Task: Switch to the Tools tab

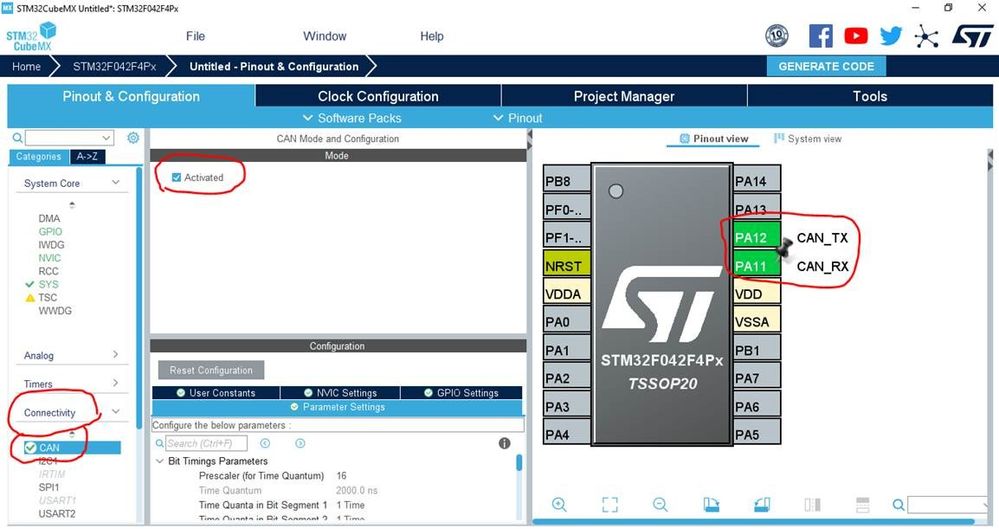Action: click(x=870, y=96)
